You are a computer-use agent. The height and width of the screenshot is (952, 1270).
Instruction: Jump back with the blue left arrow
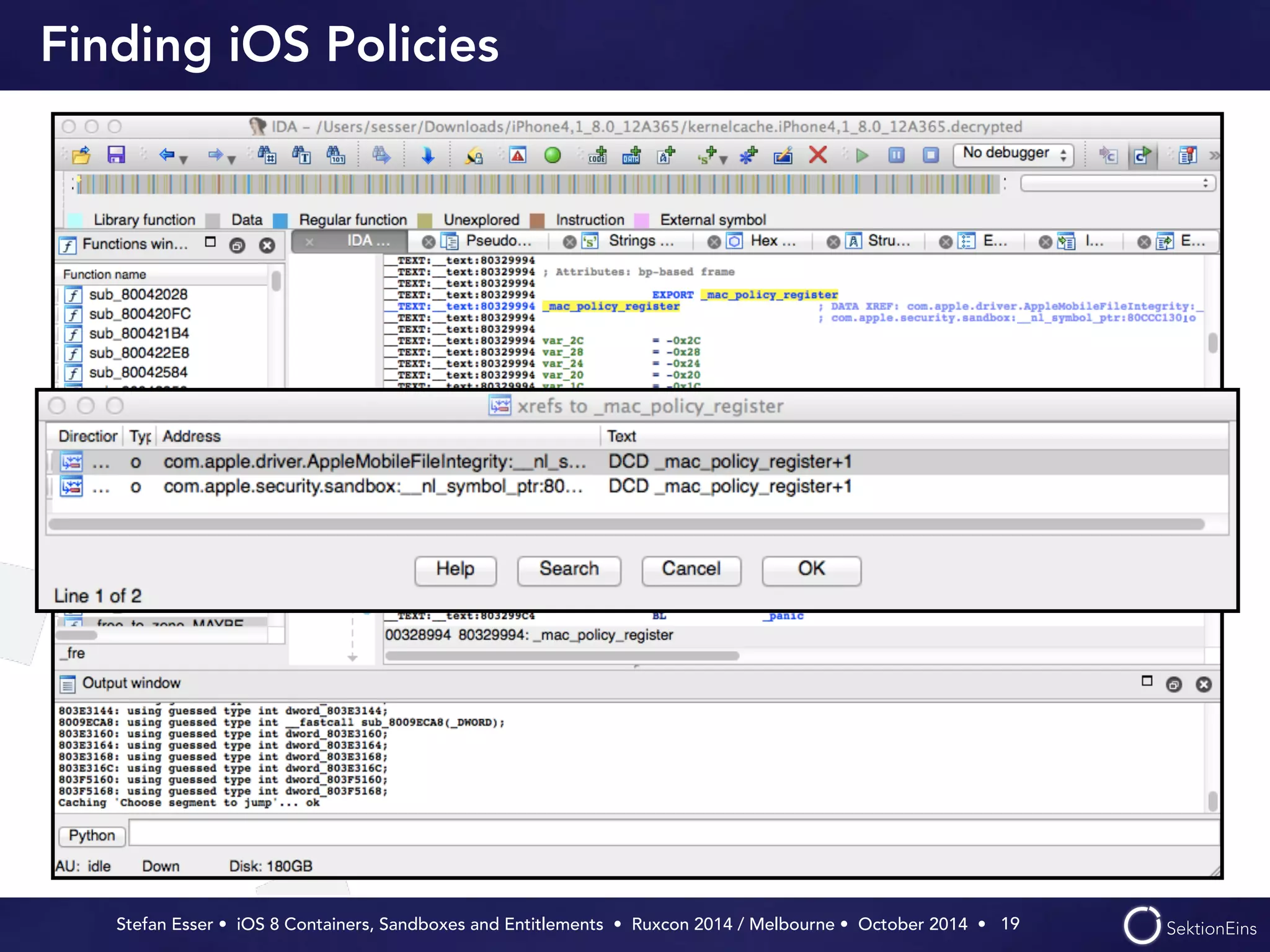click(x=166, y=154)
